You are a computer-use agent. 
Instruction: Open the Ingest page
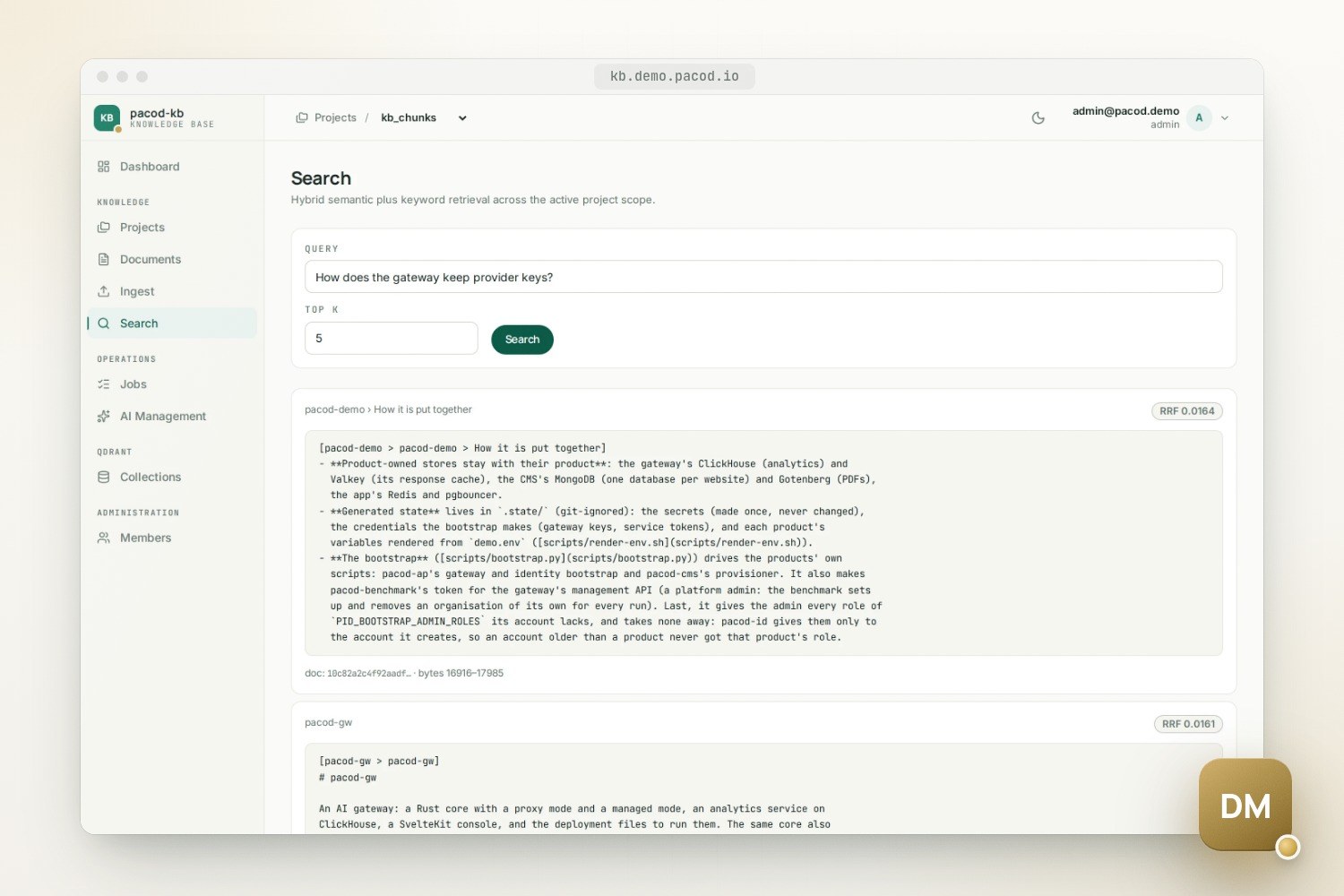click(x=171, y=291)
